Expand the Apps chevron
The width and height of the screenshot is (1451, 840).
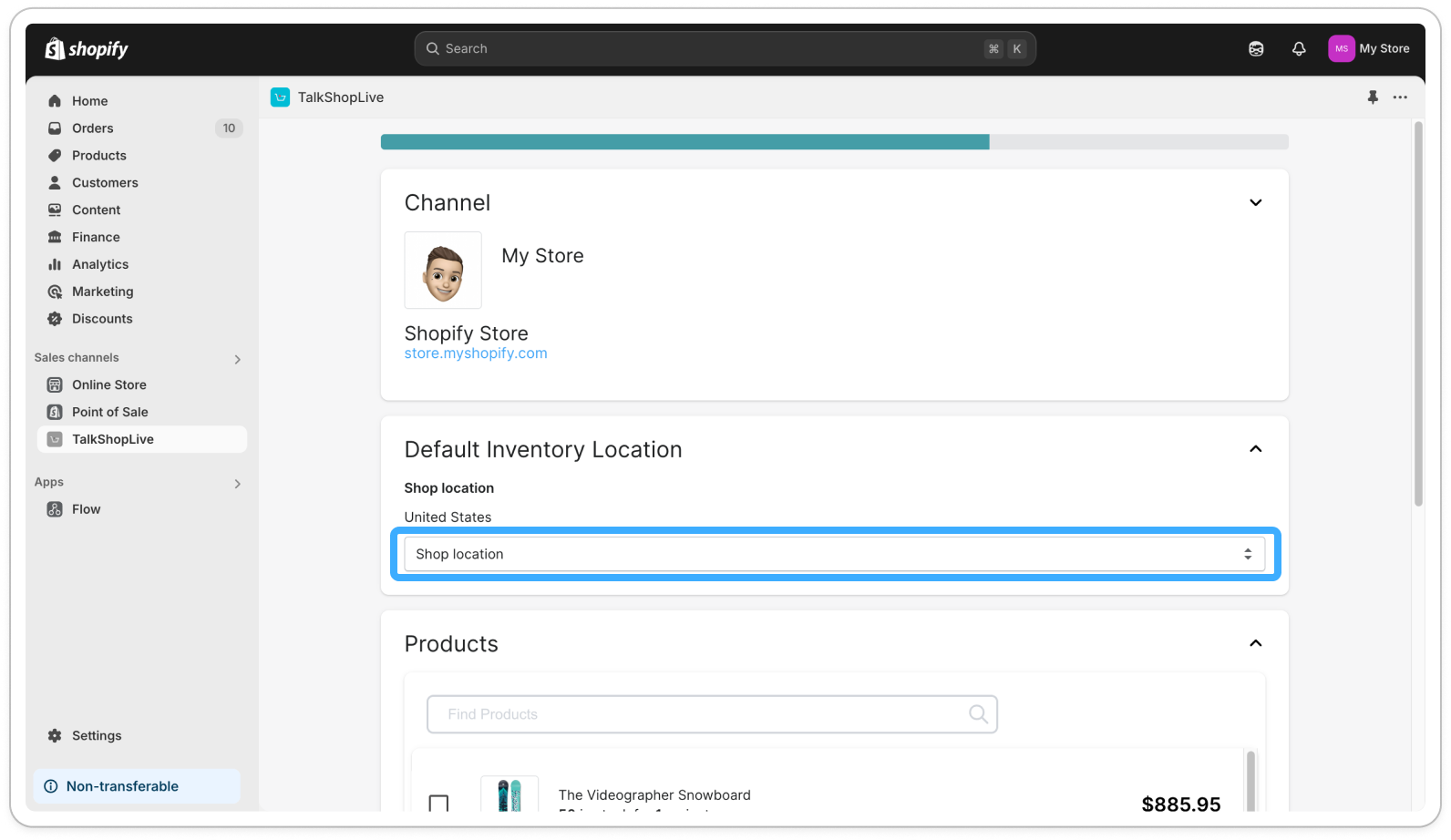pyautogui.click(x=237, y=484)
